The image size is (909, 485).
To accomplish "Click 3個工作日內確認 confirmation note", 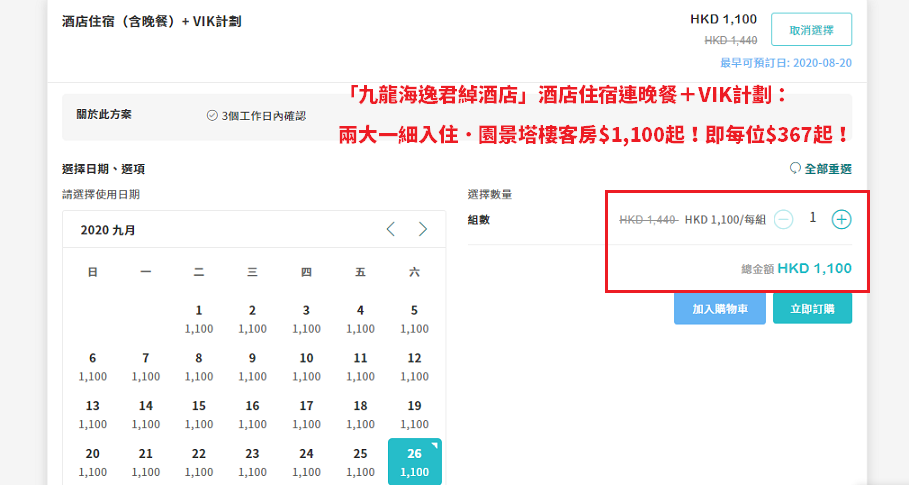I will pos(256,116).
